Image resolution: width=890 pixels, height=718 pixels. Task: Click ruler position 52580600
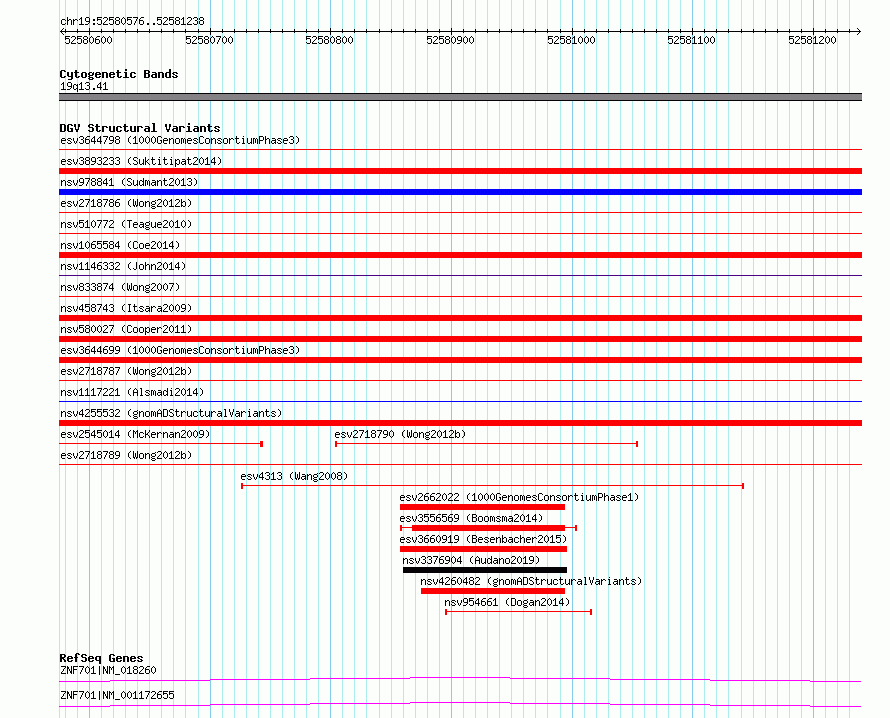(x=89, y=40)
